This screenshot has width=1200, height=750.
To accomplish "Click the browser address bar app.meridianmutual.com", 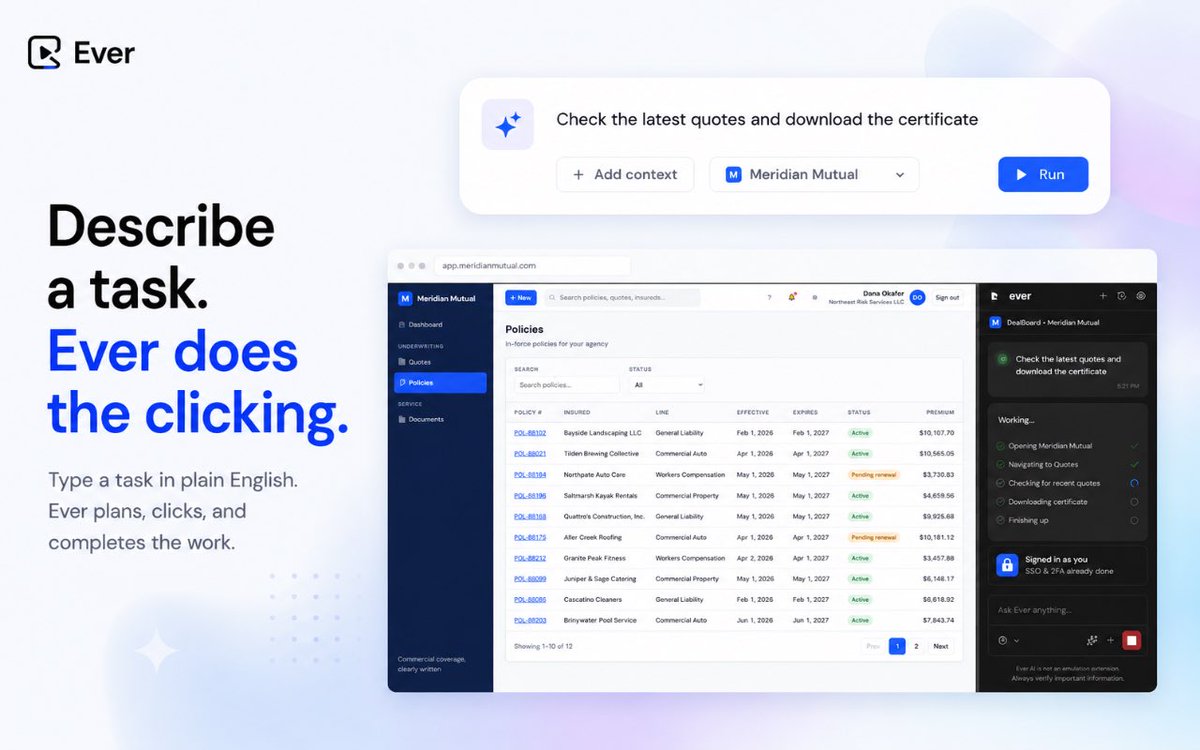I will tap(531, 266).
